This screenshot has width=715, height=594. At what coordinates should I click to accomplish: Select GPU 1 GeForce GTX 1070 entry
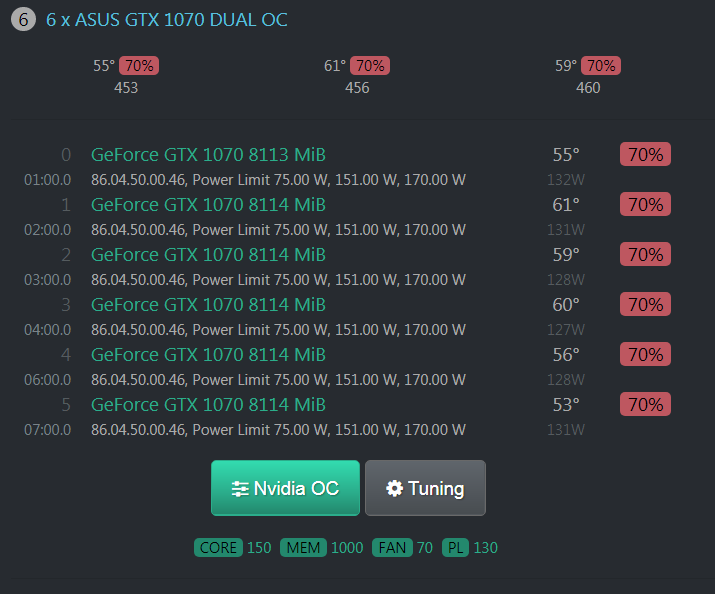click(x=208, y=204)
